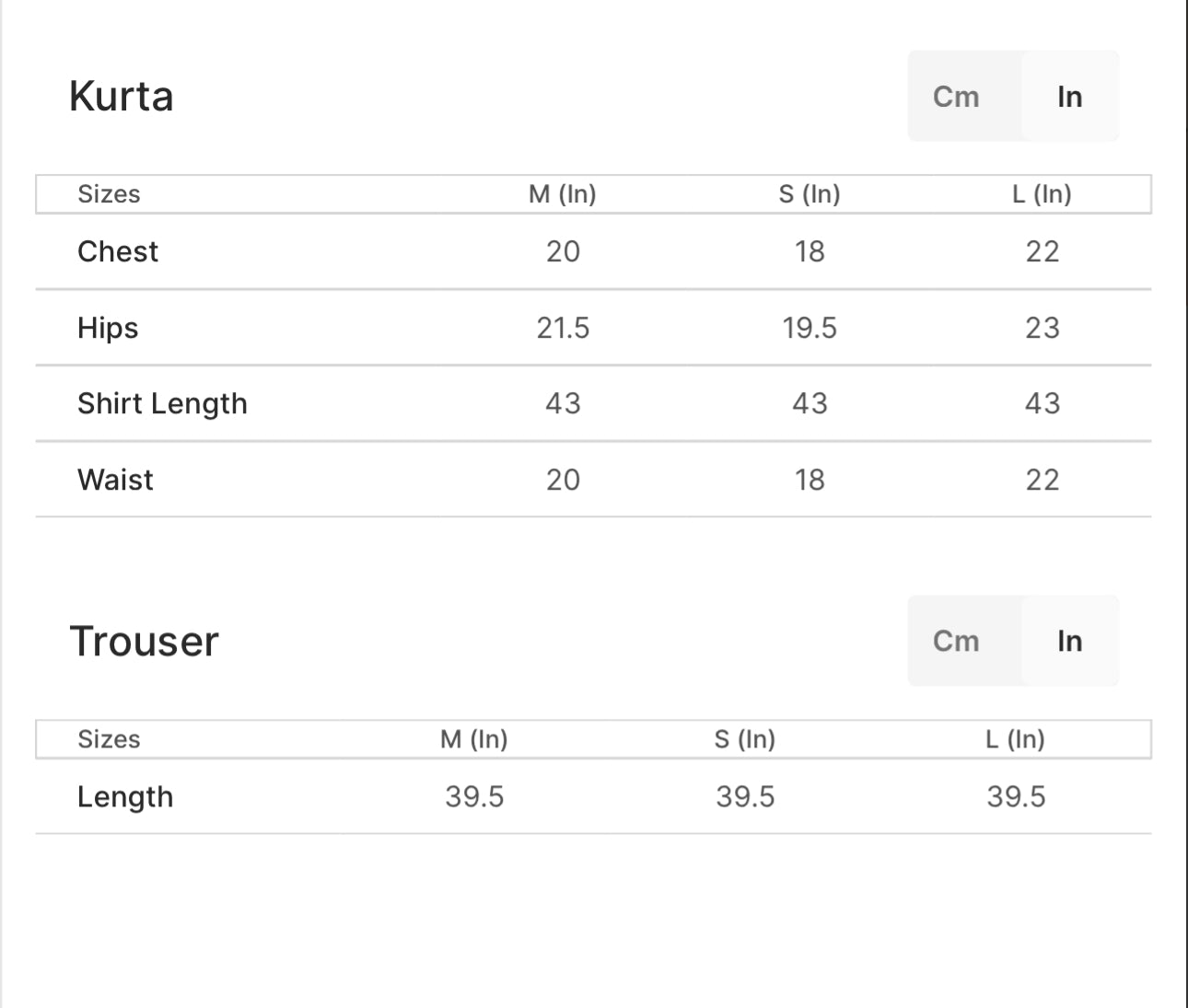Click the Trouser L (In) column header
The width and height of the screenshot is (1188, 1008).
(1015, 739)
